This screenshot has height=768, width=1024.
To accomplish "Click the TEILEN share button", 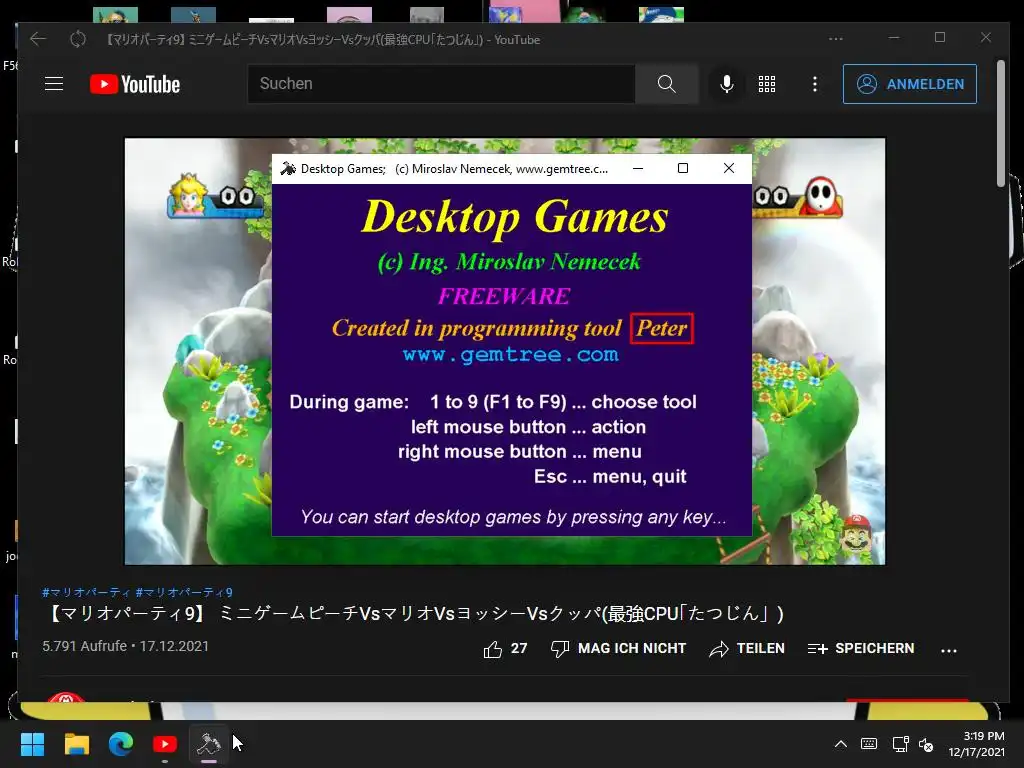I will (x=747, y=648).
